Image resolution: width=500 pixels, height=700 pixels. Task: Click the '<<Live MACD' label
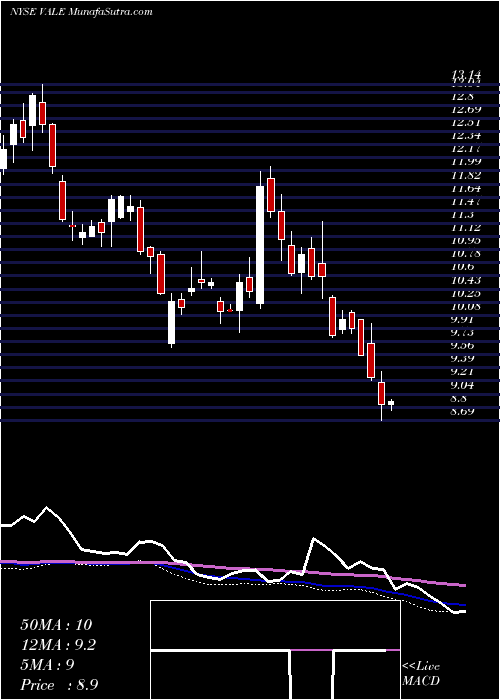[421, 674]
